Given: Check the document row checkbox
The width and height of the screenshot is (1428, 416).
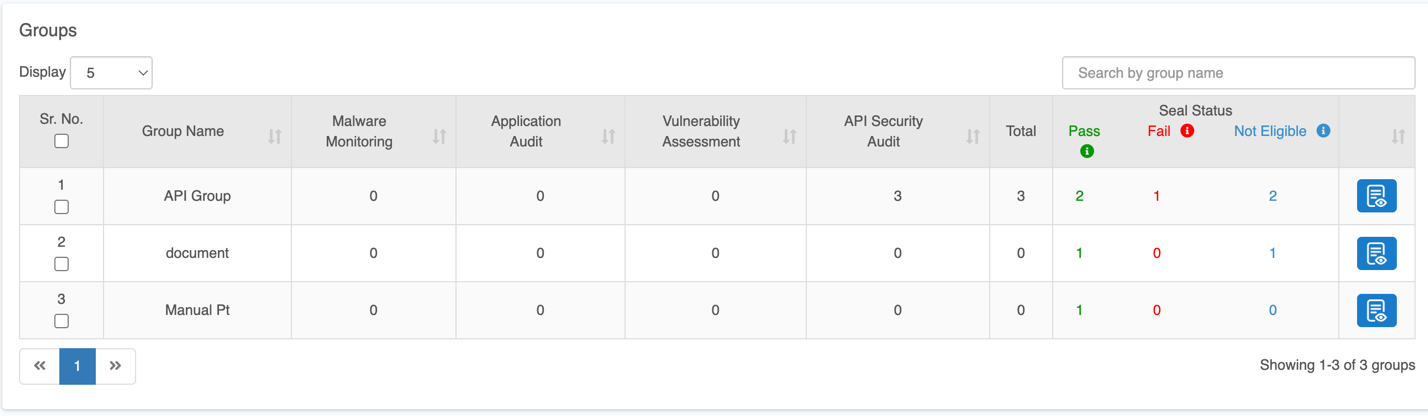Looking at the screenshot, I should (x=61, y=264).
